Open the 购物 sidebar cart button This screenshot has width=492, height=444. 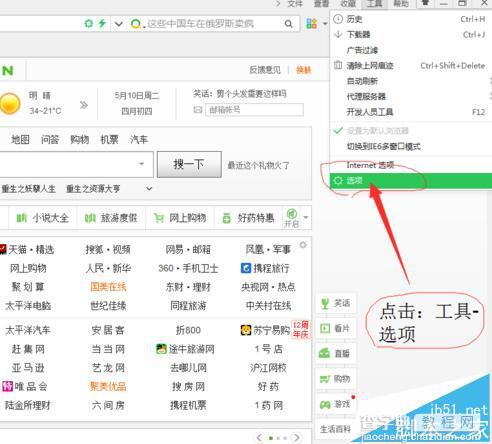[x=336, y=379]
